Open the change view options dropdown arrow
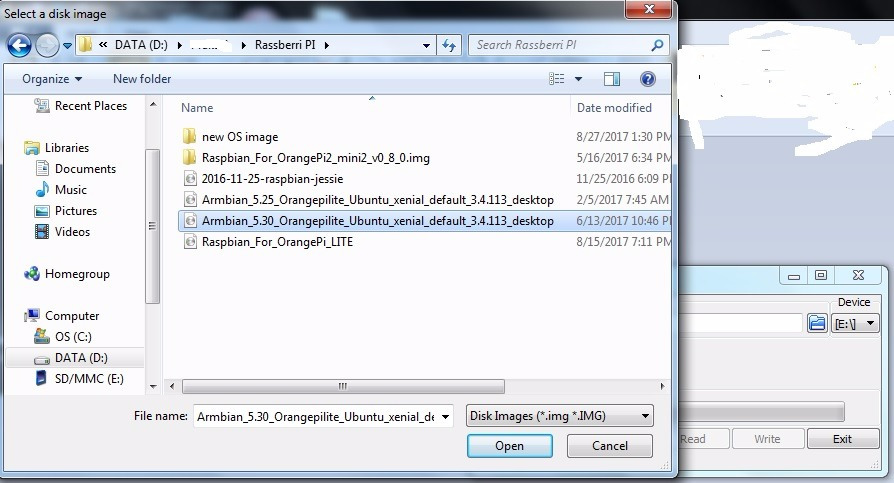This screenshot has width=894, height=483. coord(578,79)
